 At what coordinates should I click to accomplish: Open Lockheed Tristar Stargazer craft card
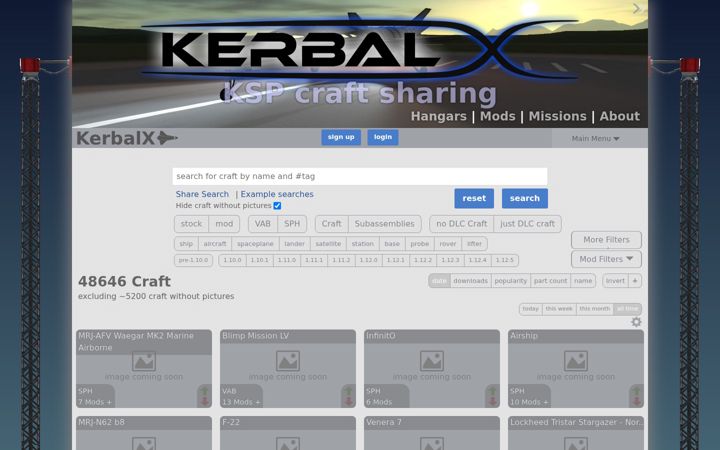click(x=576, y=433)
